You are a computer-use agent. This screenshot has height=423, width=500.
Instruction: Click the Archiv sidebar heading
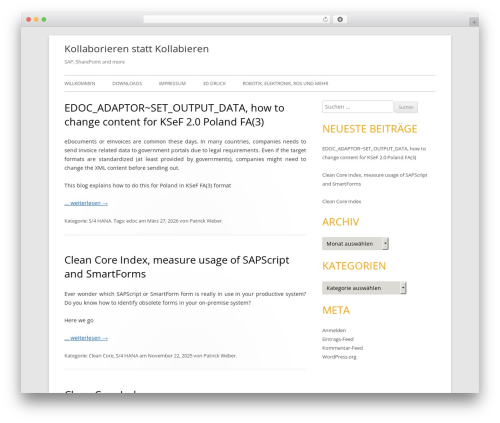[340, 222]
